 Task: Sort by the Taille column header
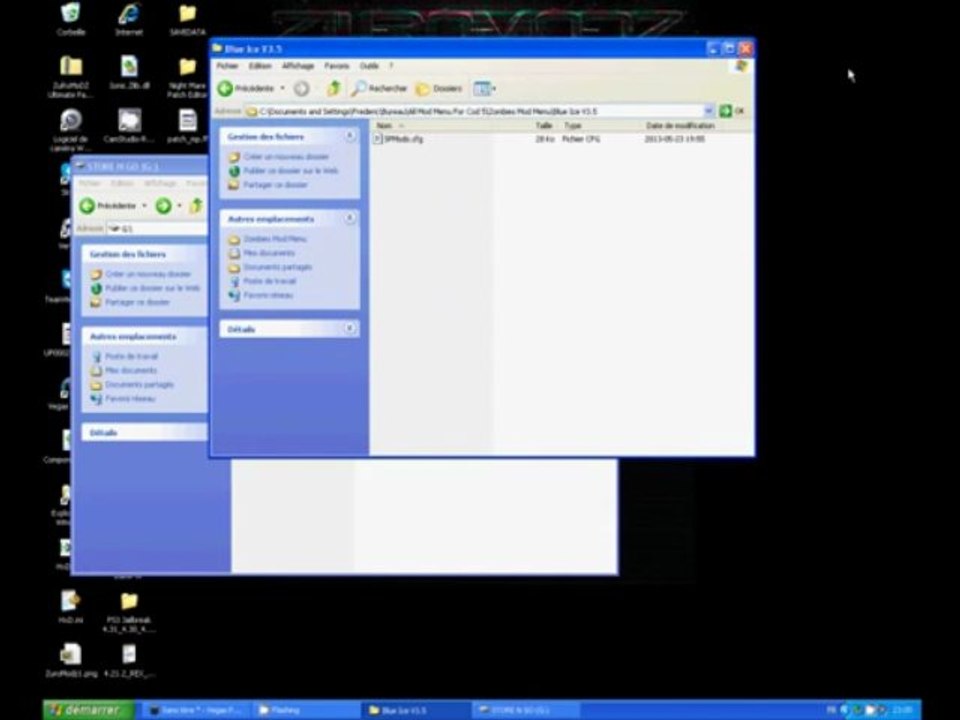544,126
